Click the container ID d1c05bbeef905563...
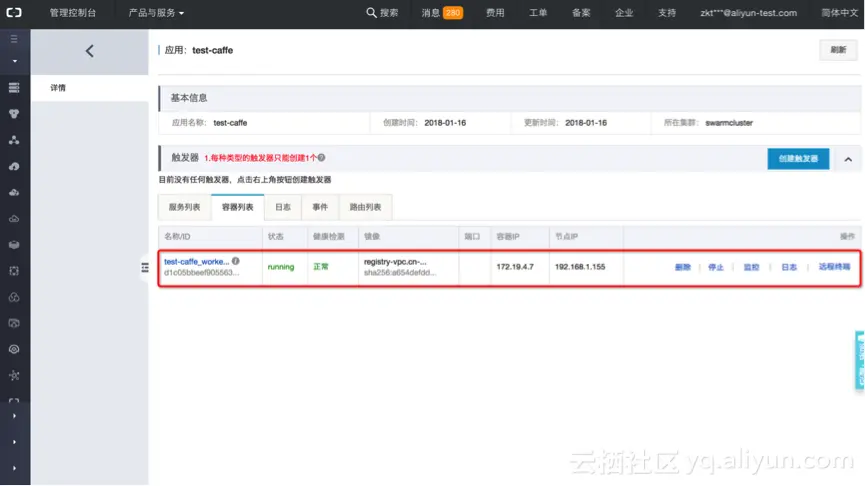 tap(201, 273)
